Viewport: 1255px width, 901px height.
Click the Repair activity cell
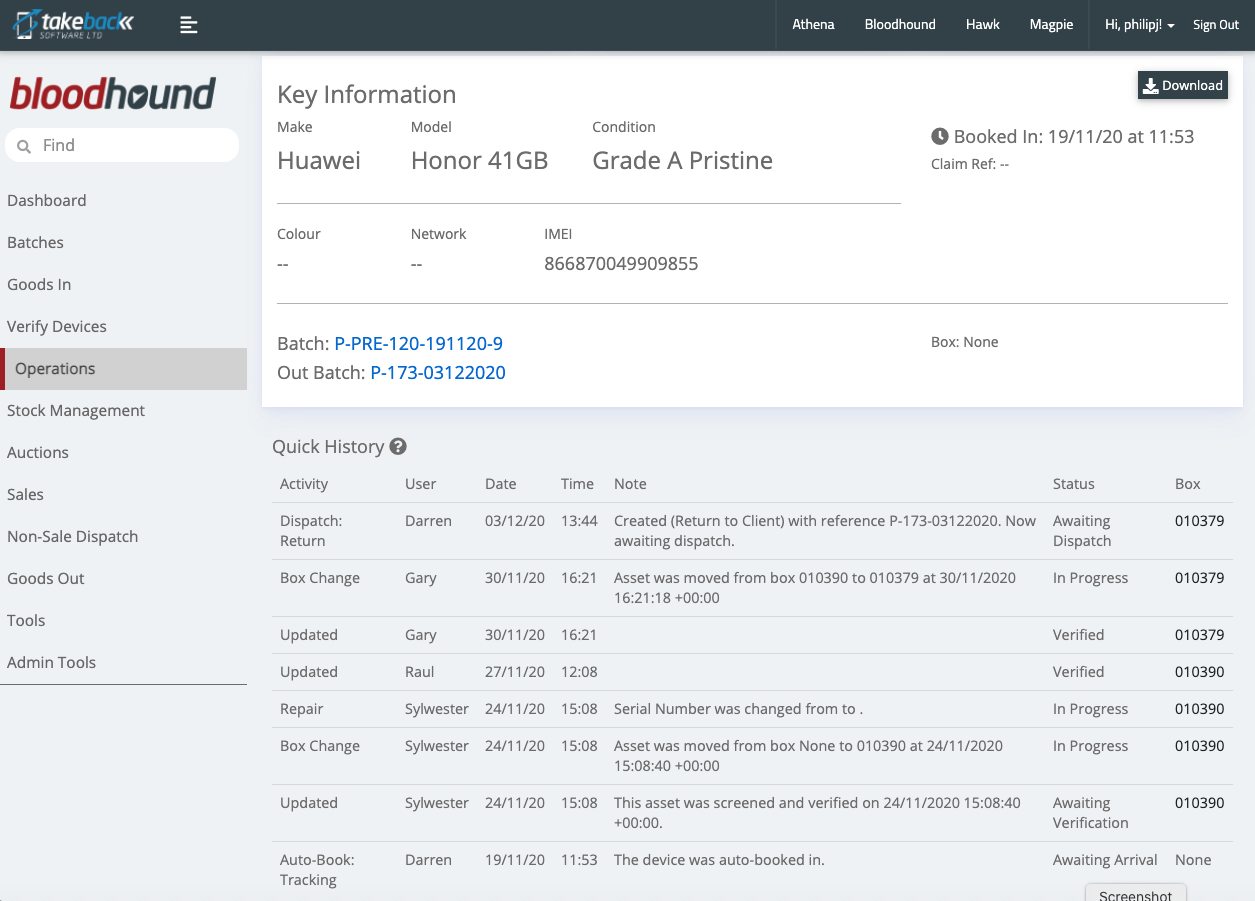pyautogui.click(x=302, y=709)
